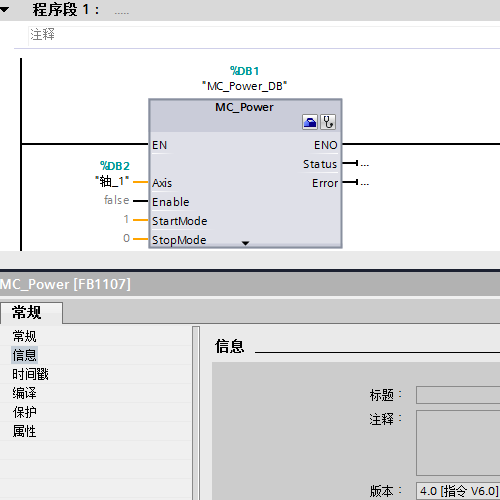Open 属性 properties entry
Viewport: 500px width, 500px height.
pos(24,431)
